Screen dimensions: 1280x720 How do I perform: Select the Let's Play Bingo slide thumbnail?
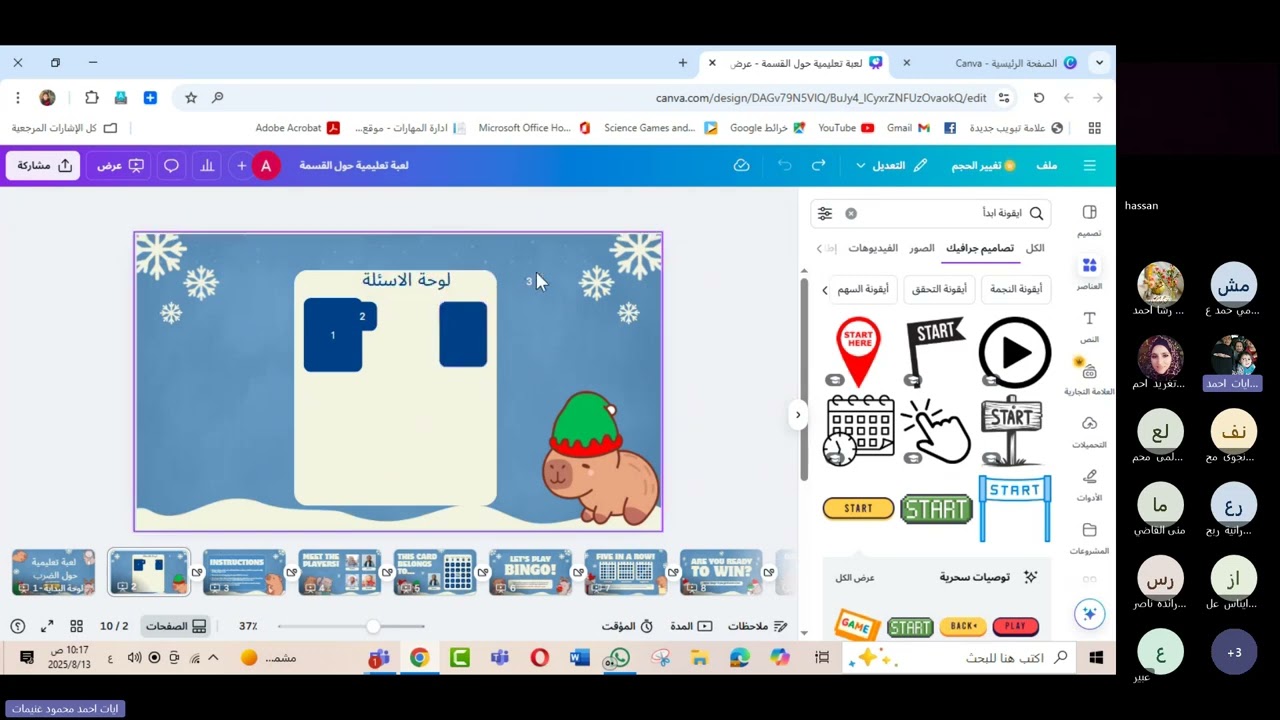click(x=530, y=572)
